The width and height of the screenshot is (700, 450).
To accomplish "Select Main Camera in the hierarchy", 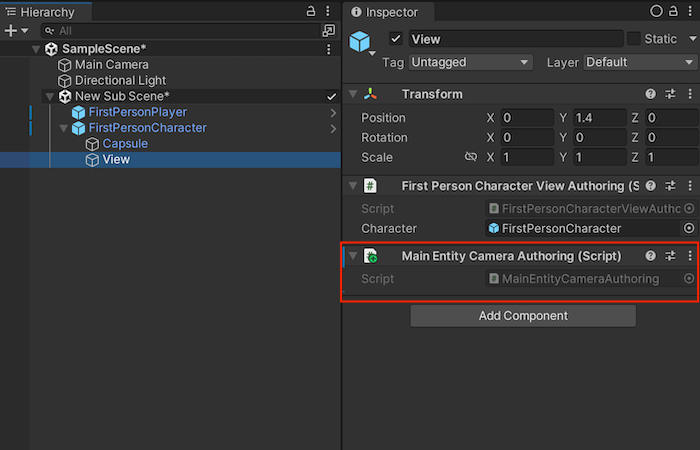I will (111, 65).
